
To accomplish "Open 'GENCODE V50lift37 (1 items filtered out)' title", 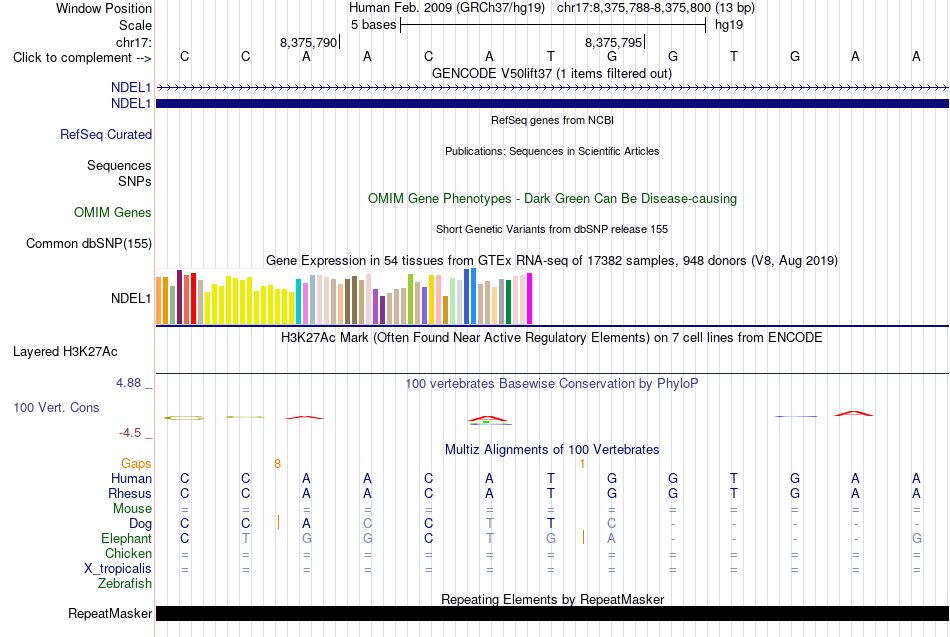I will click(552, 73).
